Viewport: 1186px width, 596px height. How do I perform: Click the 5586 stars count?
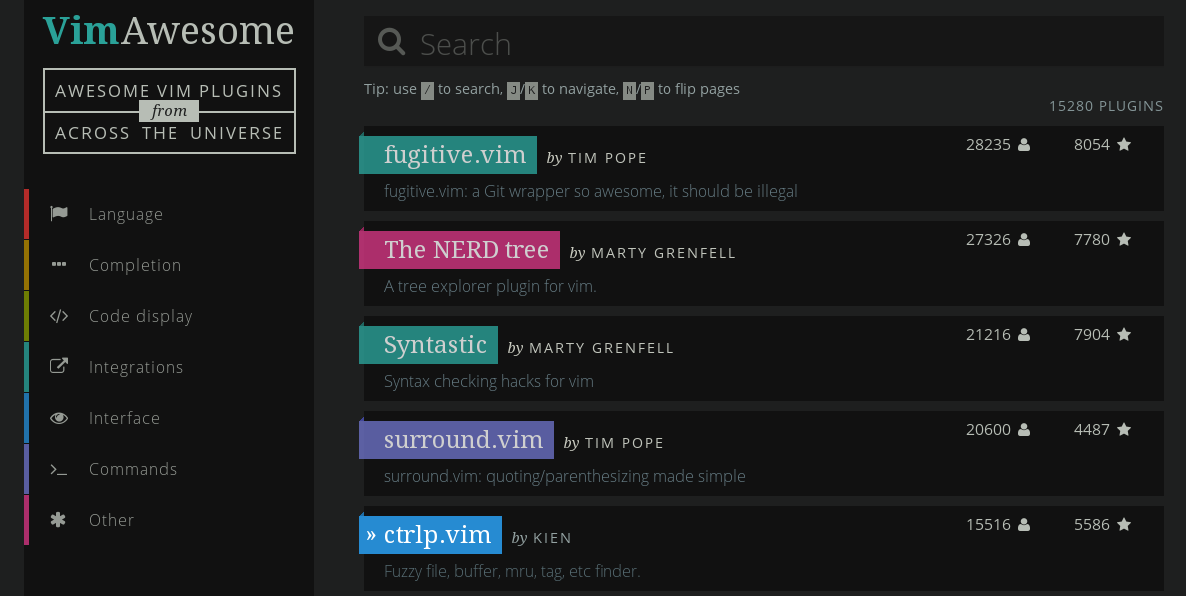pyautogui.click(x=1091, y=524)
